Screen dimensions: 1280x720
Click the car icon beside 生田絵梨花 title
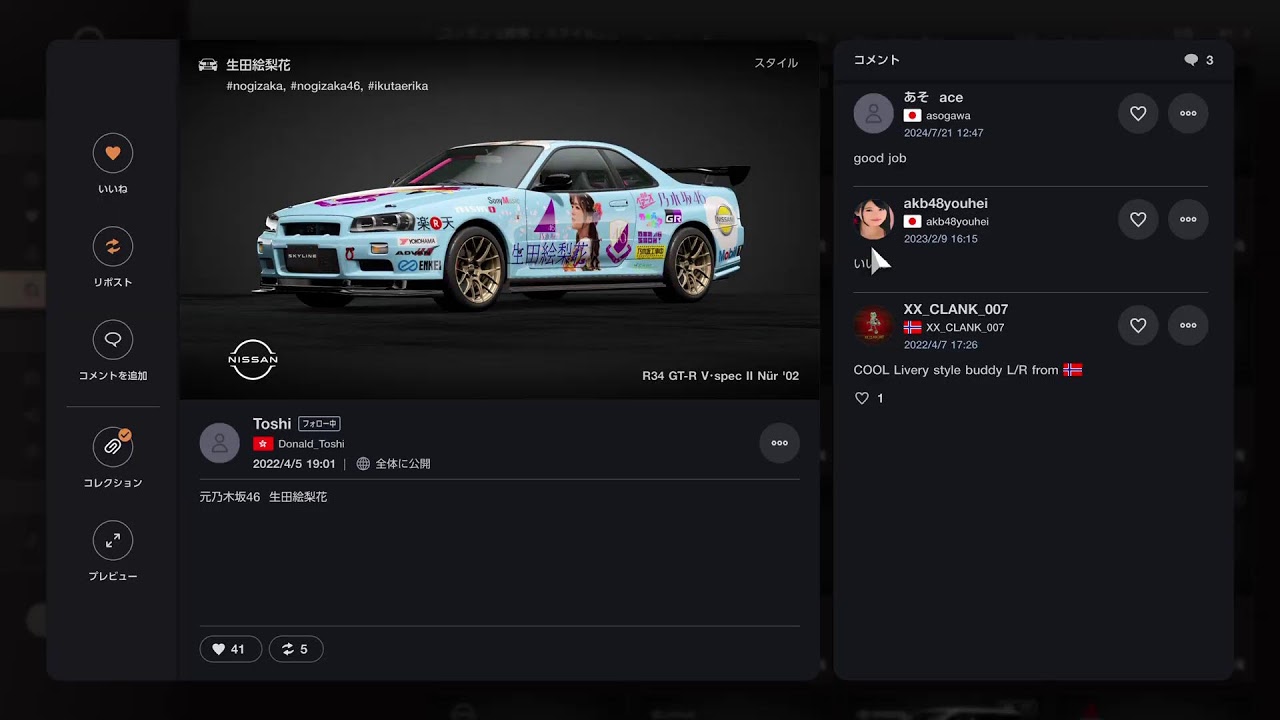[208, 64]
